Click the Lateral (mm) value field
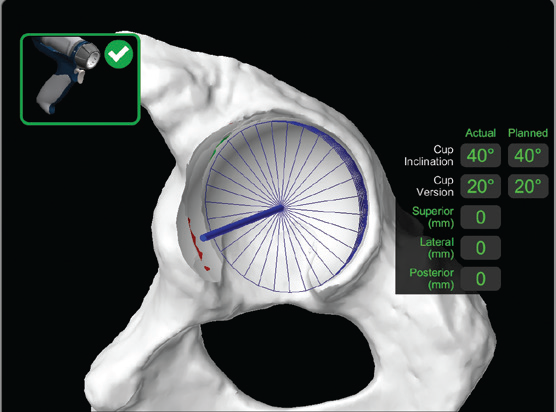Viewport: 556px width, 412px height. point(480,247)
